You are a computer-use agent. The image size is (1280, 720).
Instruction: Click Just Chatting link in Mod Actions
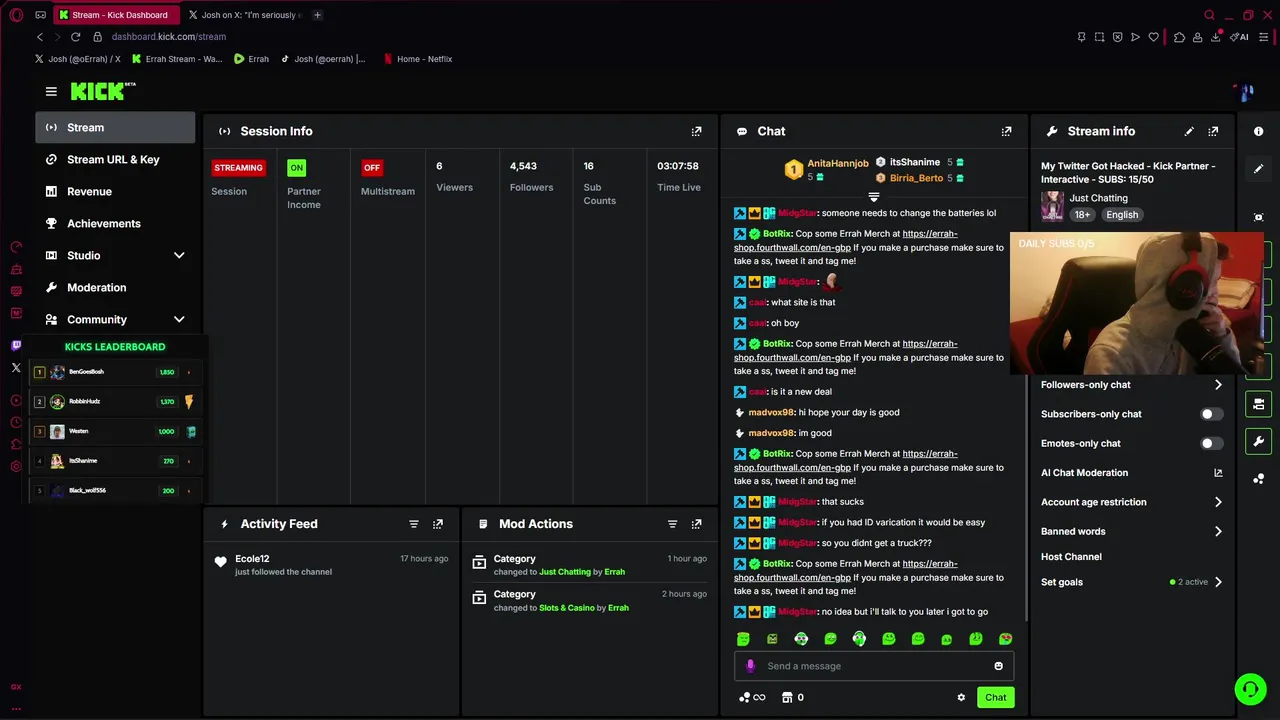coord(565,572)
